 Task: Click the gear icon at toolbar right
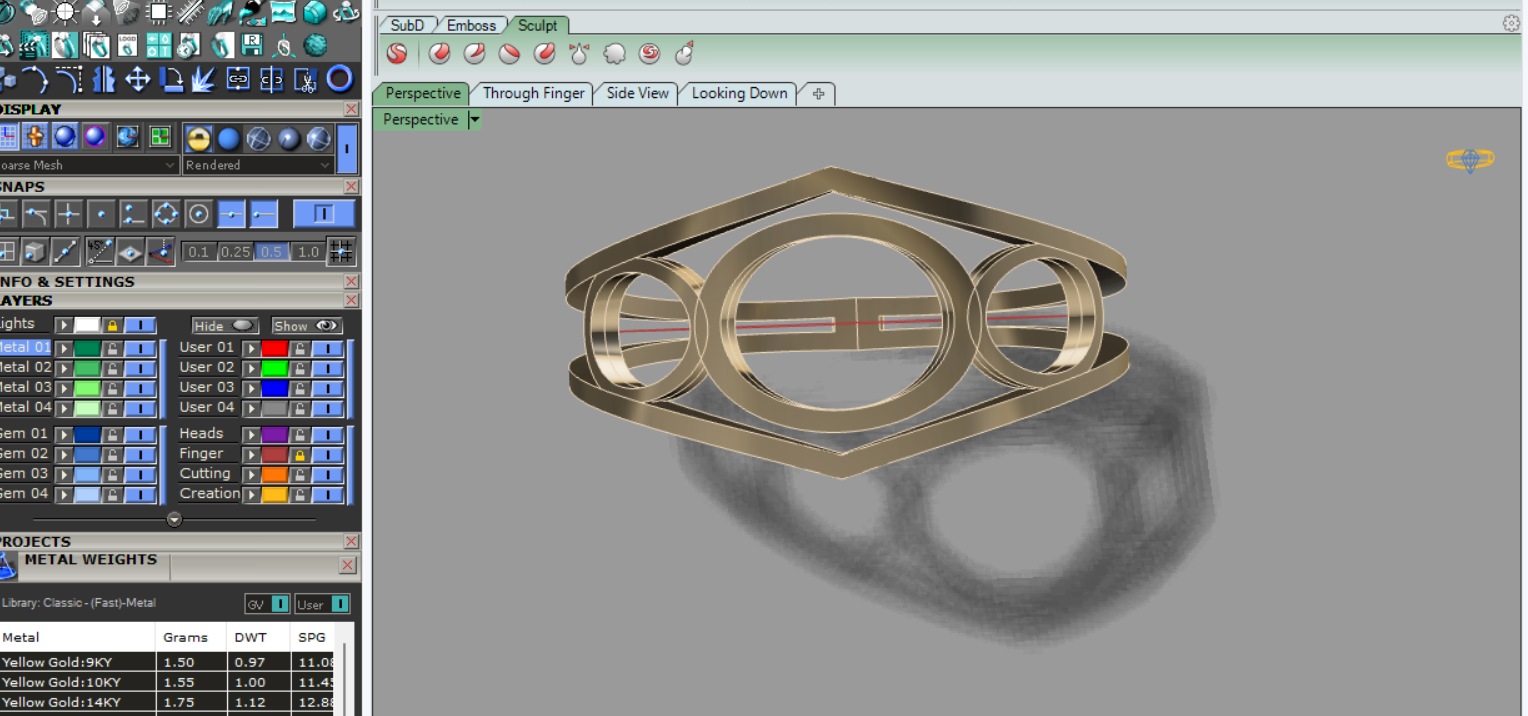pyautogui.click(x=1511, y=24)
